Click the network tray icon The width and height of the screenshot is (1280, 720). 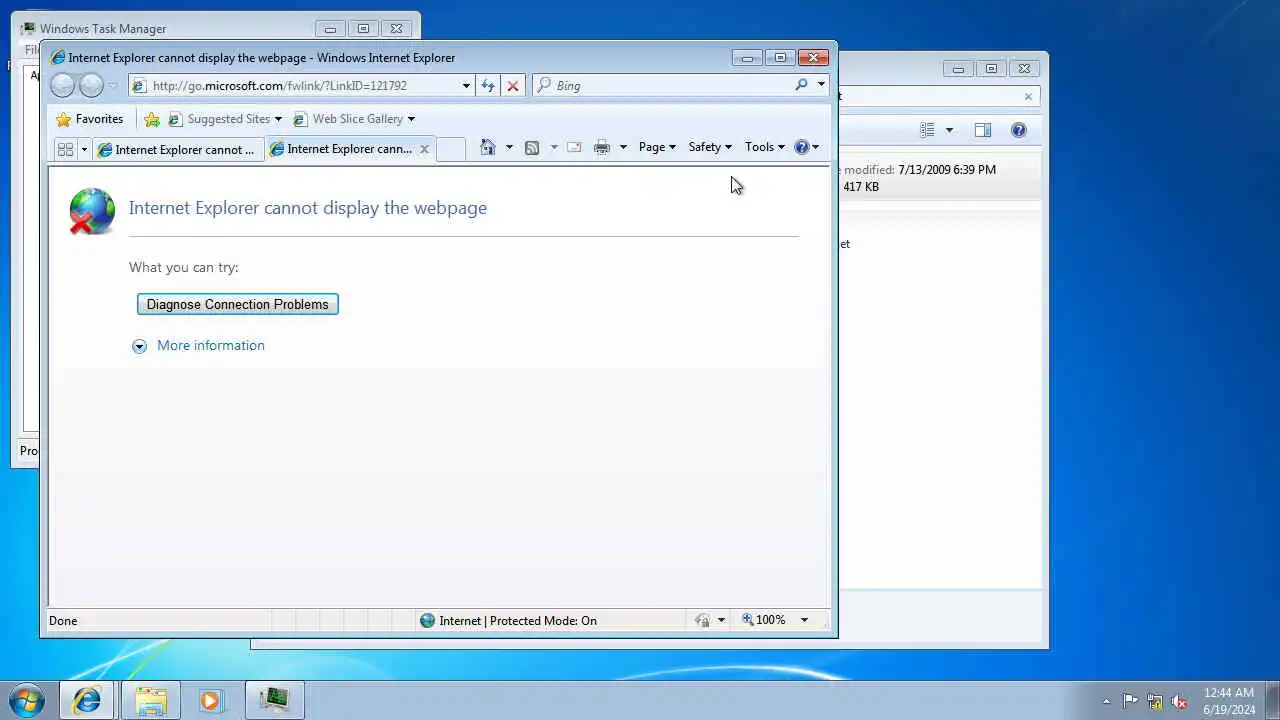[x=1155, y=701]
